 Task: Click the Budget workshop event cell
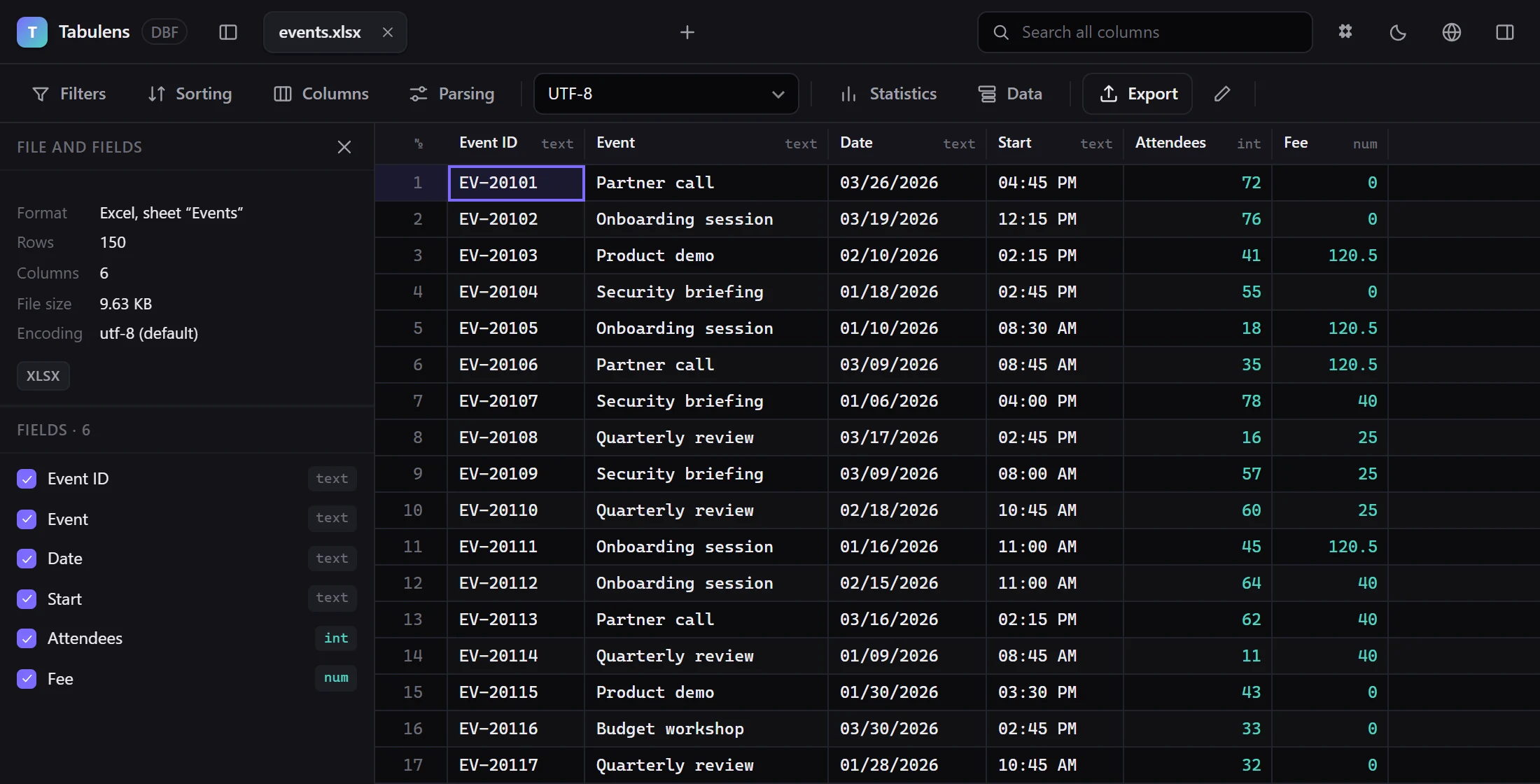(x=706, y=729)
